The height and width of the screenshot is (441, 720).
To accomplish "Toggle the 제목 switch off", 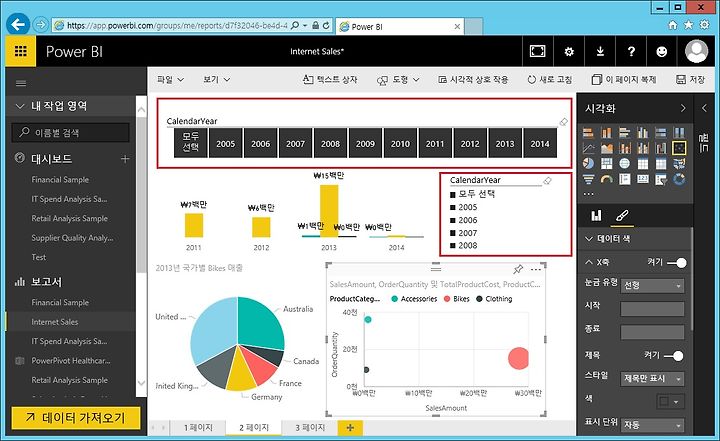I will tap(674, 356).
